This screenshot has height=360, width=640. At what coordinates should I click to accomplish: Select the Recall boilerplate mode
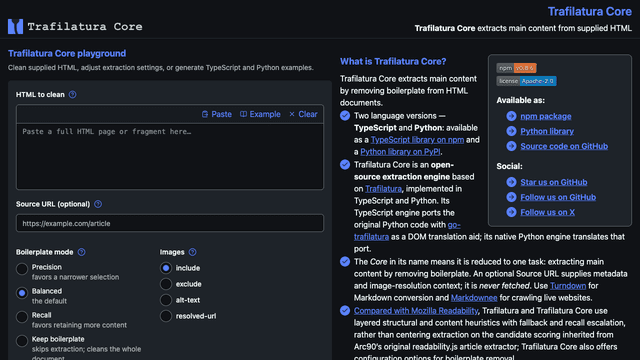[22, 317]
